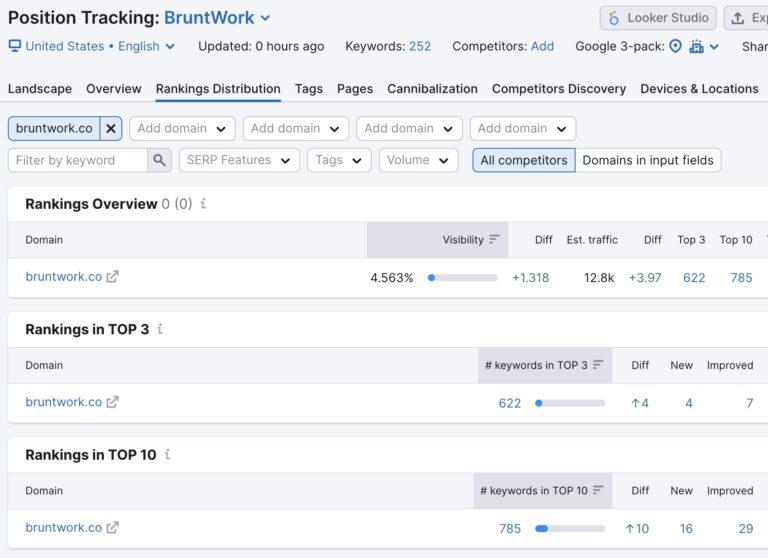Screen dimensions: 768x558
Task: Open info icon beside Rankings Overview
Action: (x=203, y=203)
